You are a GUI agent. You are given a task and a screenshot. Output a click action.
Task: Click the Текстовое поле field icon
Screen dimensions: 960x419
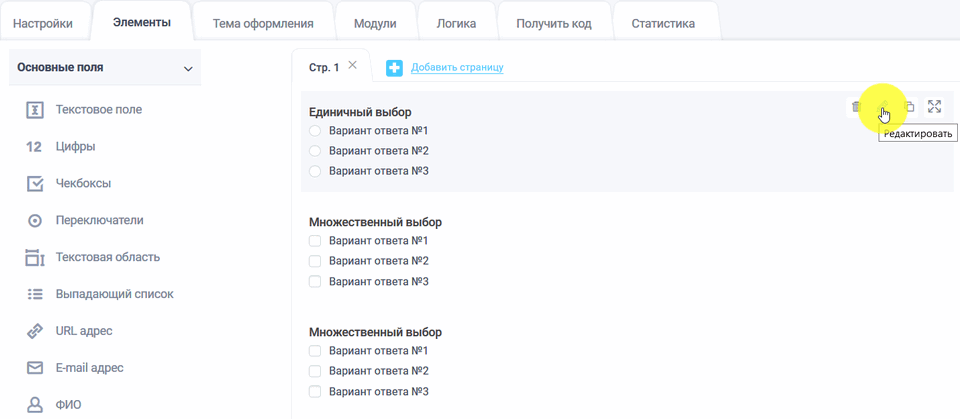tap(35, 110)
